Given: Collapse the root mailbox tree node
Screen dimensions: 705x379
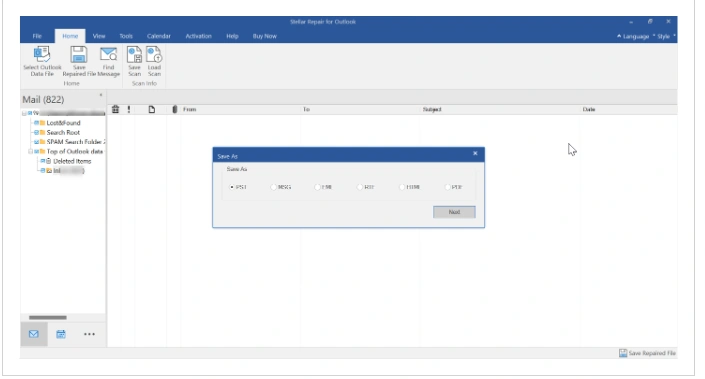Looking at the screenshot, I should pos(24,113).
